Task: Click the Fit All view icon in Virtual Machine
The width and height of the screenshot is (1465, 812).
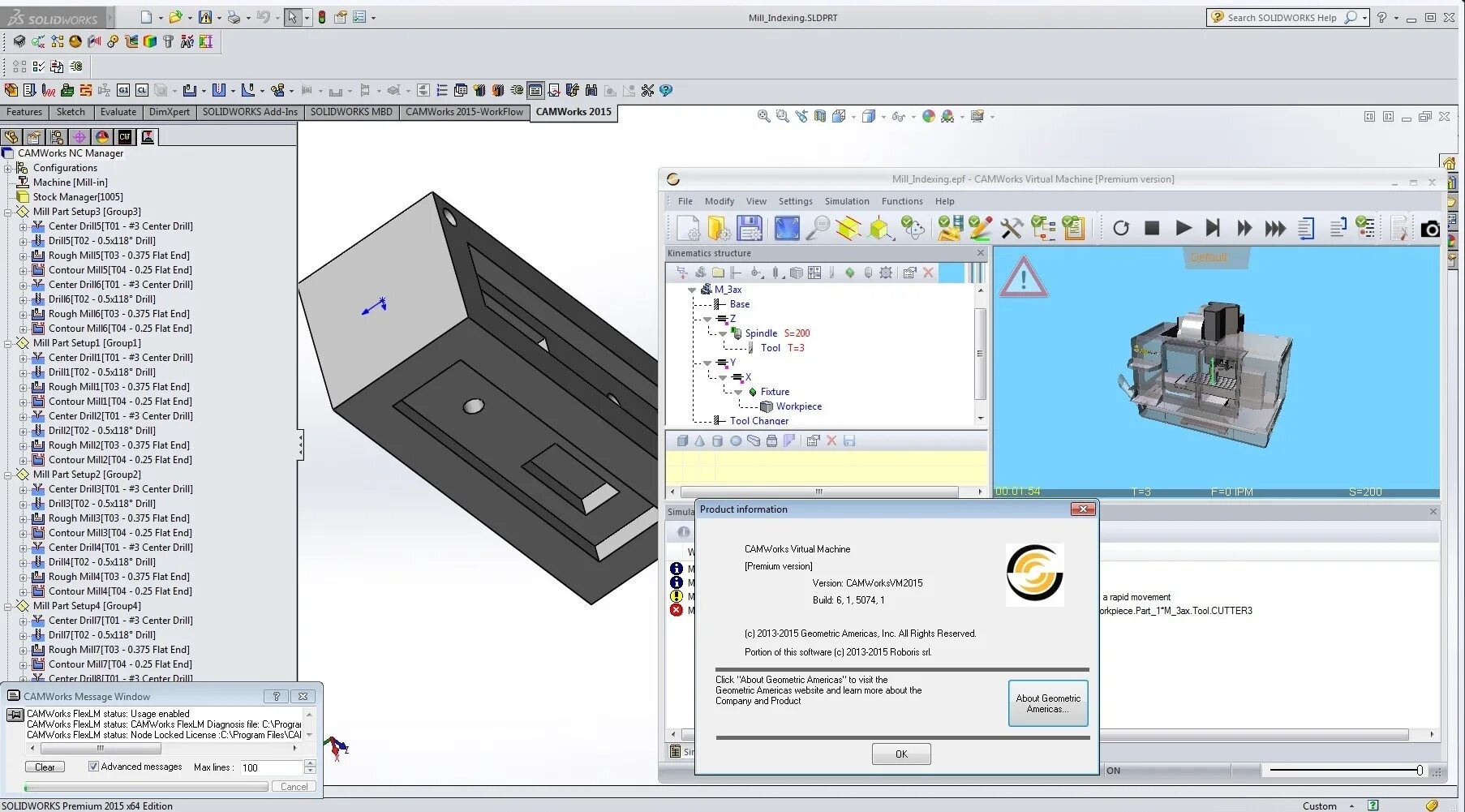Action: [786, 228]
